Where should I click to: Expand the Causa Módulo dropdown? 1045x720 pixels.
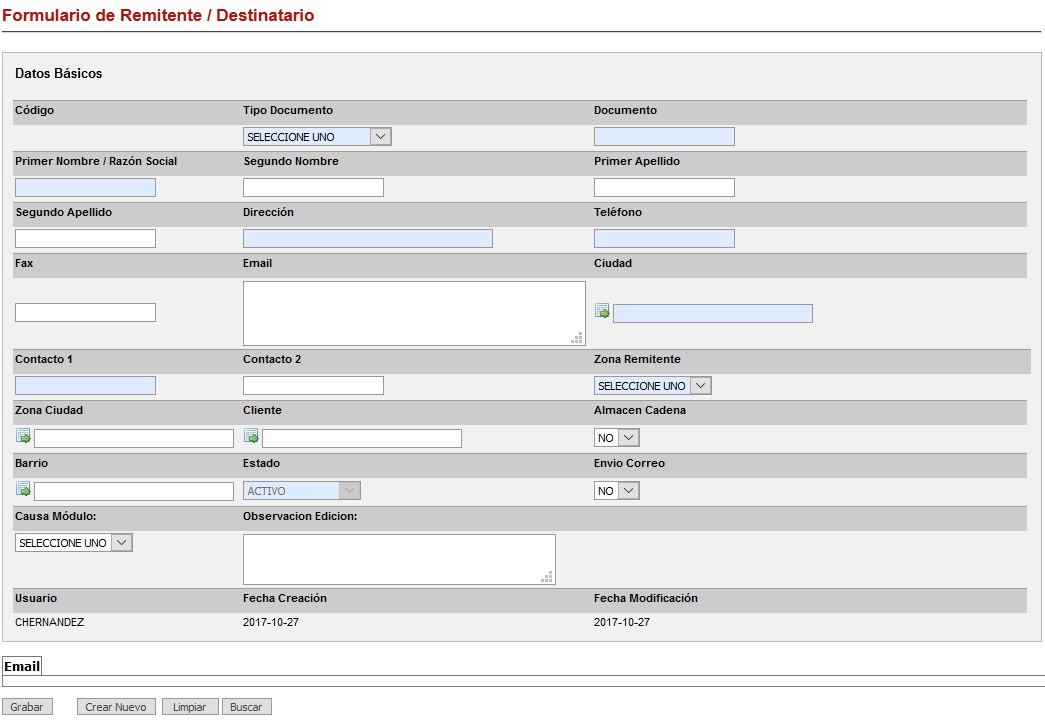[x=73, y=543]
